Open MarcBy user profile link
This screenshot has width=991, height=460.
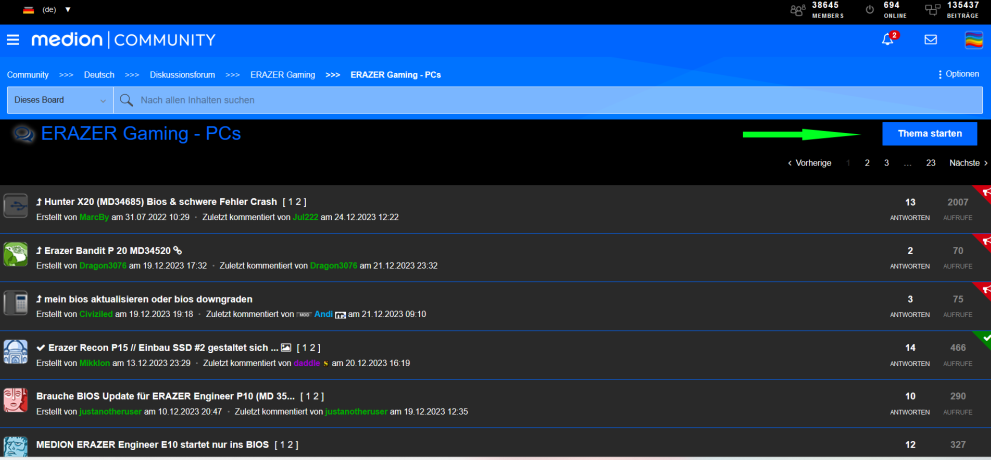(93, 217)
